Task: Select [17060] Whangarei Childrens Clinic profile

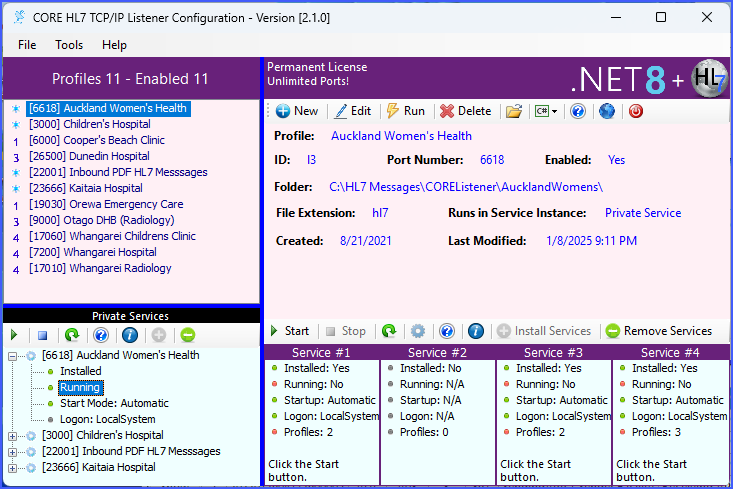Action: [x=112, y=236]
